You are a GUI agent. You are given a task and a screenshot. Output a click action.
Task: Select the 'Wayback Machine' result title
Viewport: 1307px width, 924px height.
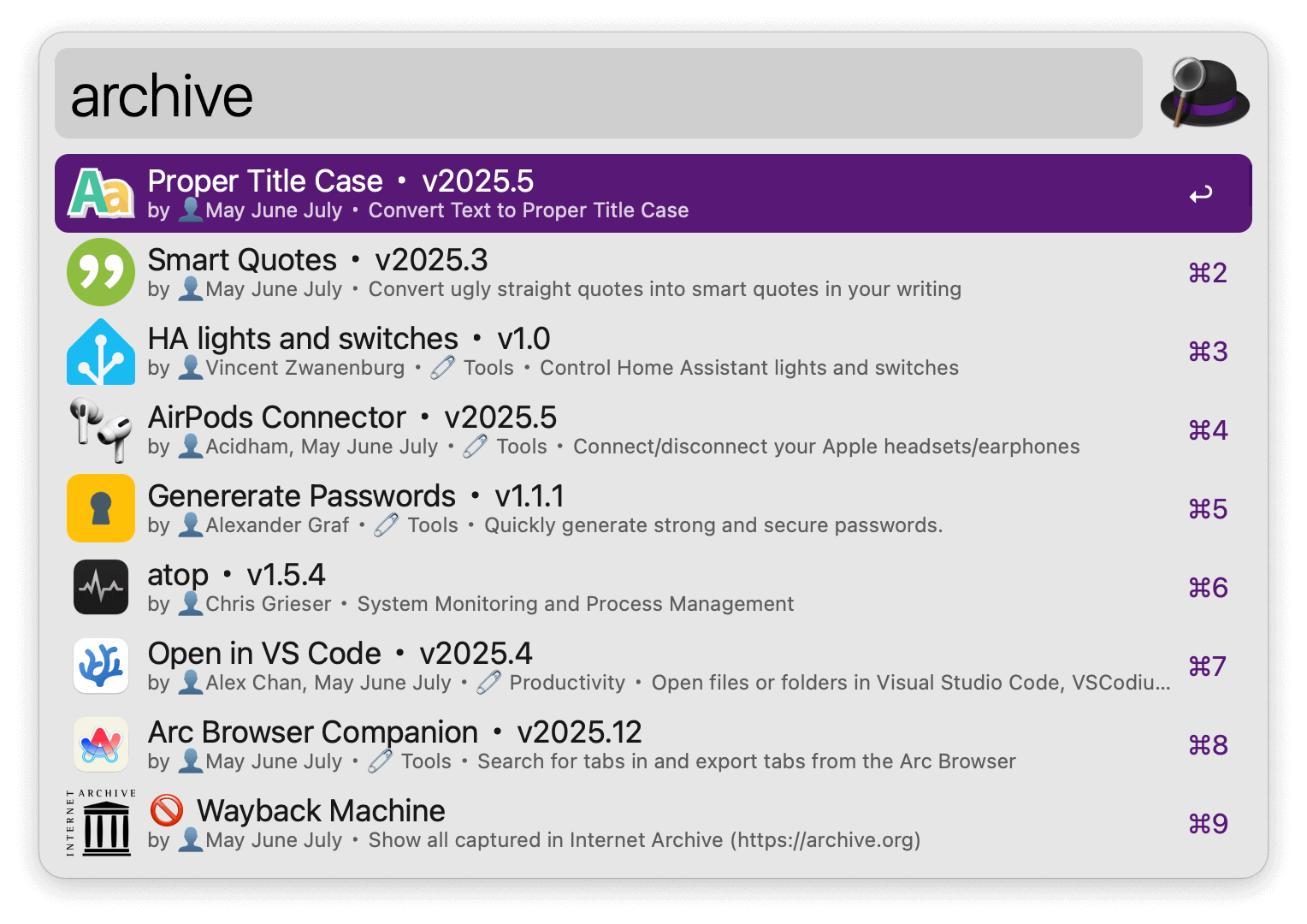click(x=321, y=811)
